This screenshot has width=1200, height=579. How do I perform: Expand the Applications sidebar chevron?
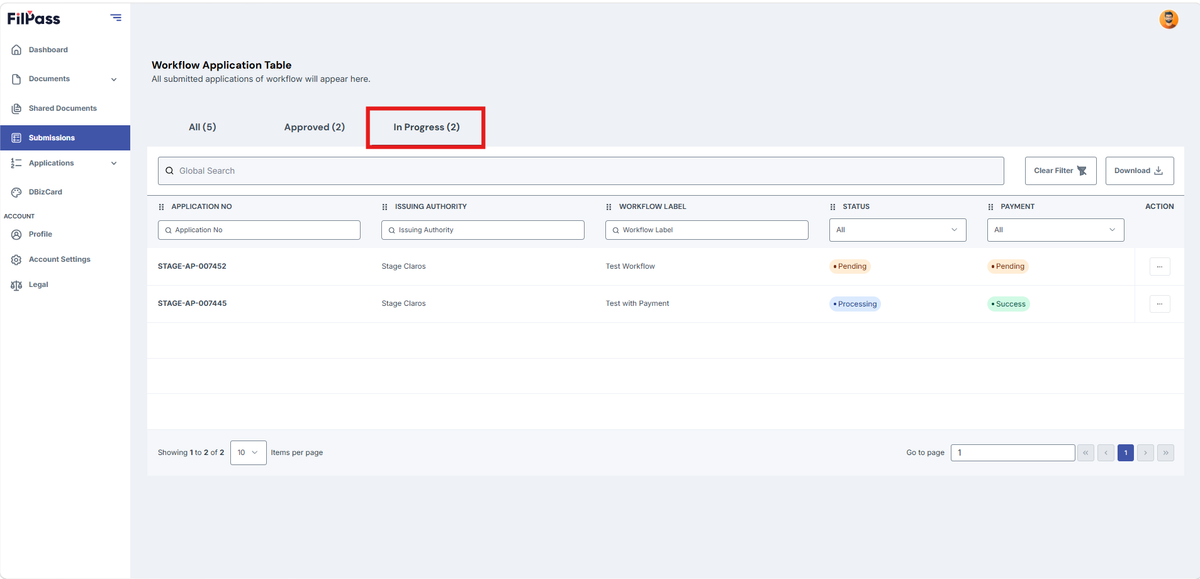(x=114, y=163)
